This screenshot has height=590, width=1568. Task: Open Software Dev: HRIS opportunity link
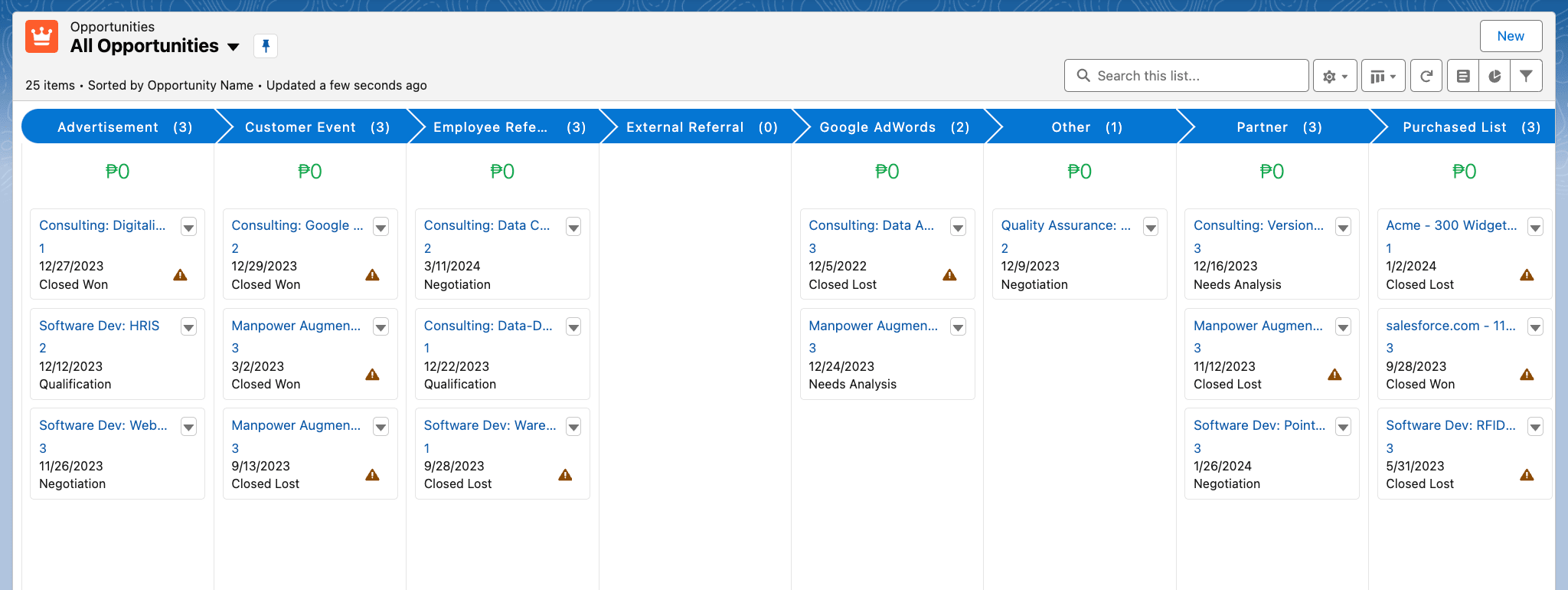100,326
